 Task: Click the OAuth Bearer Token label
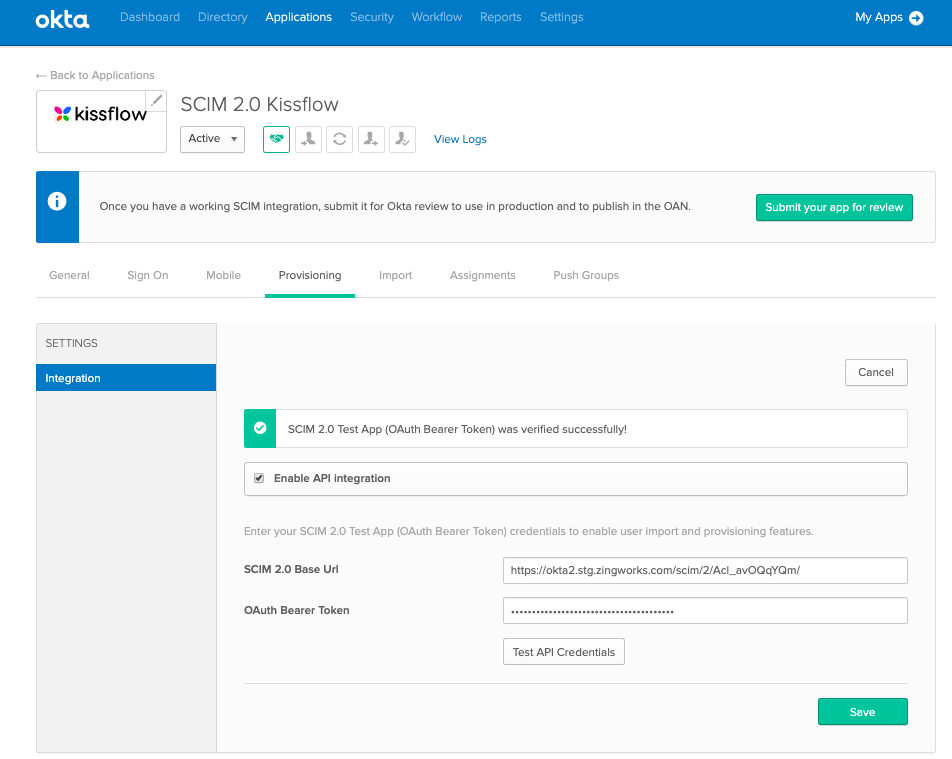coord(297,610)
